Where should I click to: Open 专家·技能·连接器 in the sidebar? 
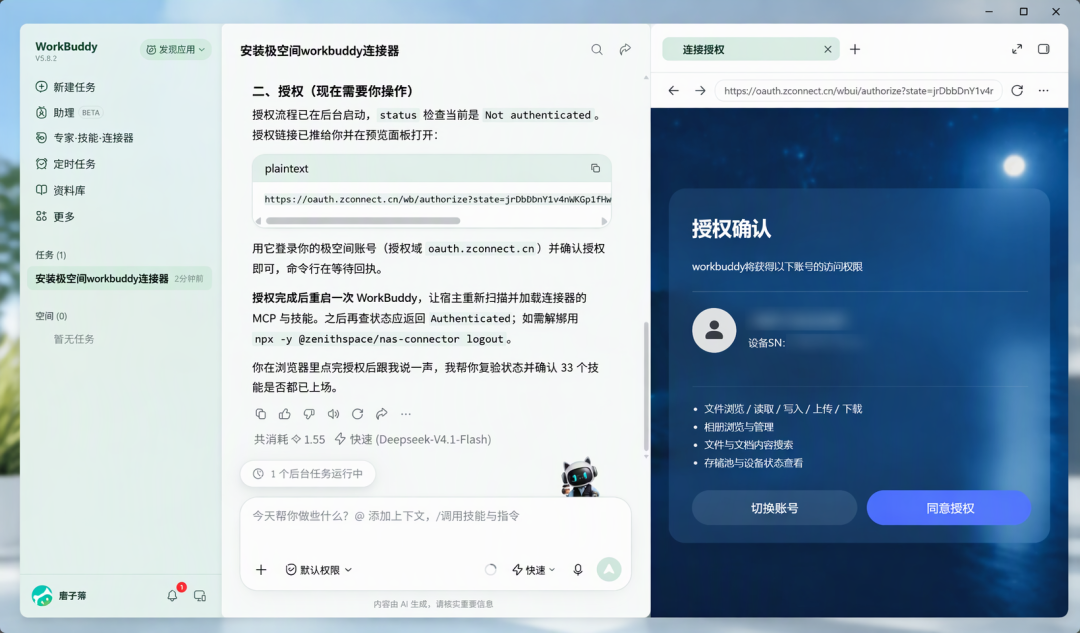point(84,138)
